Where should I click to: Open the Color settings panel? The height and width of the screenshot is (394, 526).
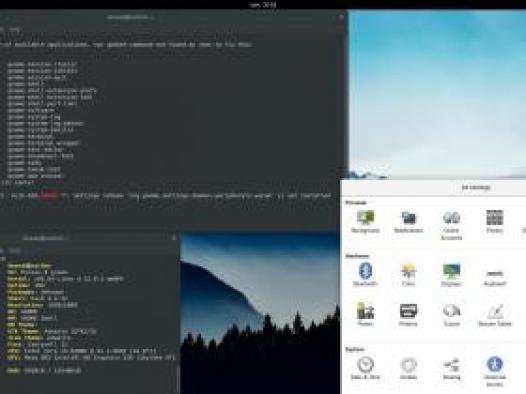pos(408,275)
